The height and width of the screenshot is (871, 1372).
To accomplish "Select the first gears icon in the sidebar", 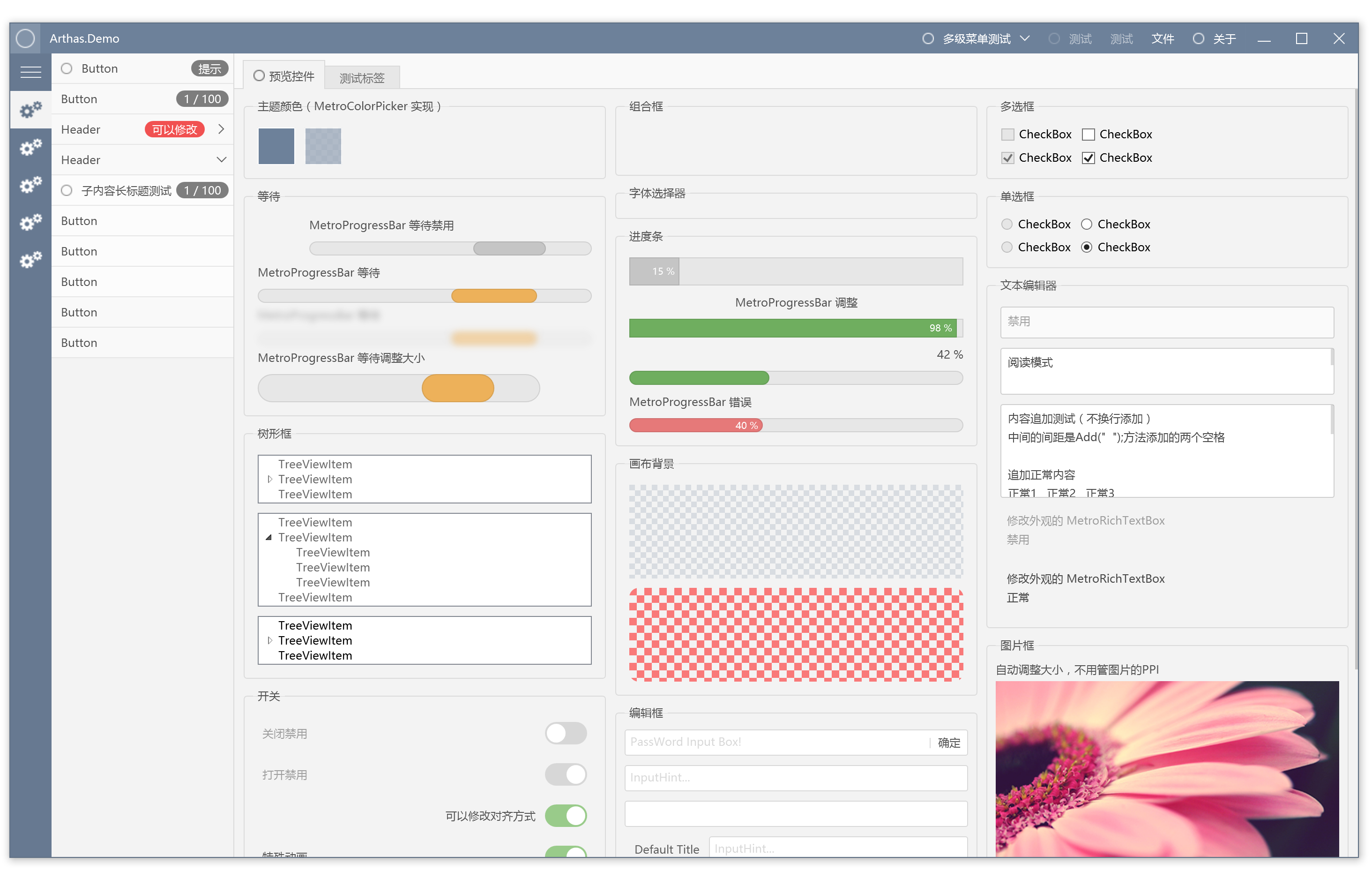I will click(x=30, y=109).
